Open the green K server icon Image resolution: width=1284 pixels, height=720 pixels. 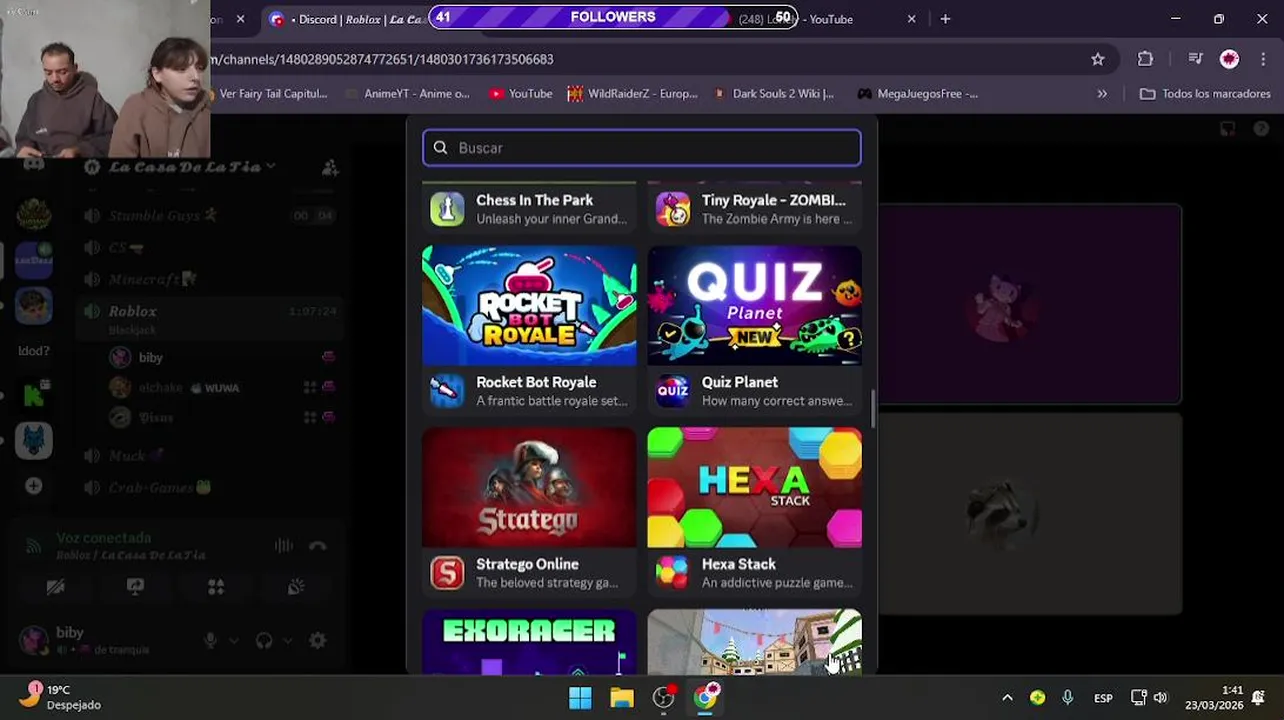[33, 395]
